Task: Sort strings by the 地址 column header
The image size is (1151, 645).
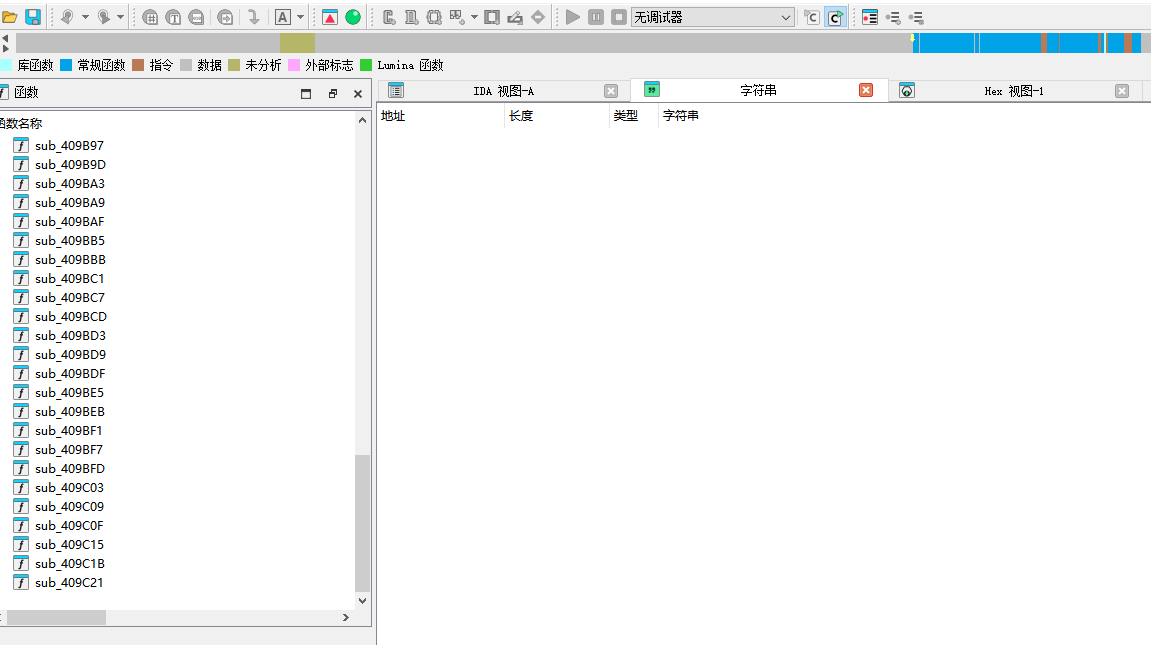Action: pos(394,116)
